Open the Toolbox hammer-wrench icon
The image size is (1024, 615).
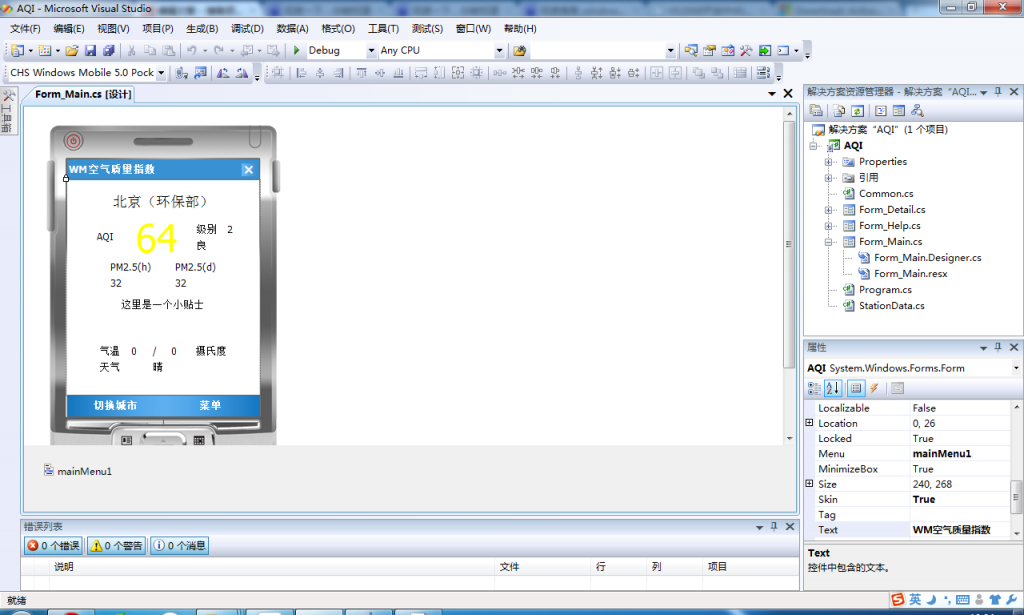tap(746, 50)
